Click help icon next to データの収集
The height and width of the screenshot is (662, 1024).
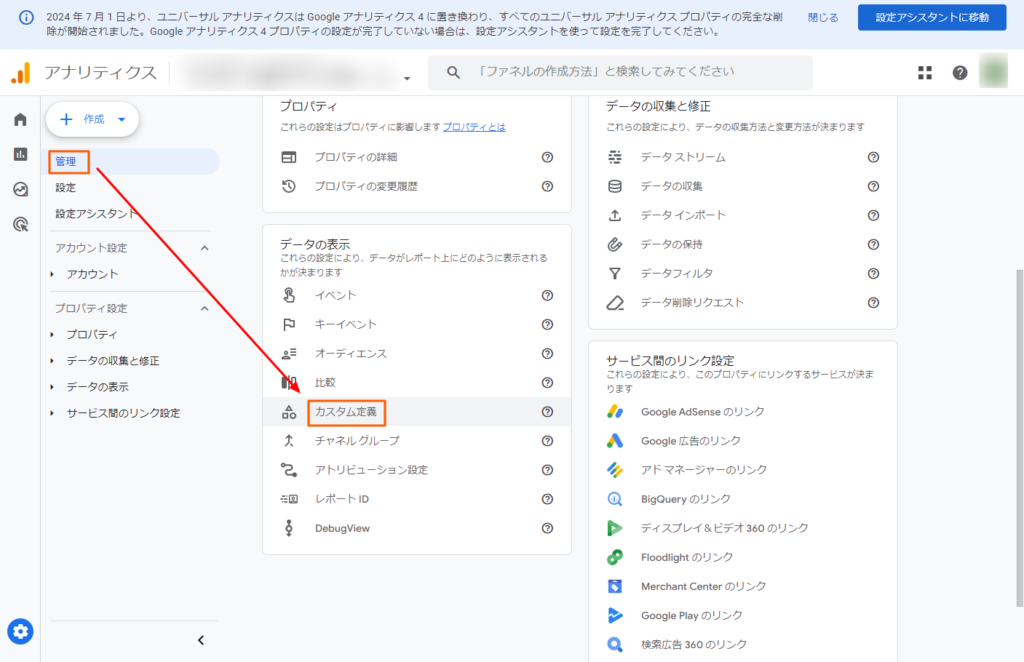pyautogui.click(x=873, y=186)
